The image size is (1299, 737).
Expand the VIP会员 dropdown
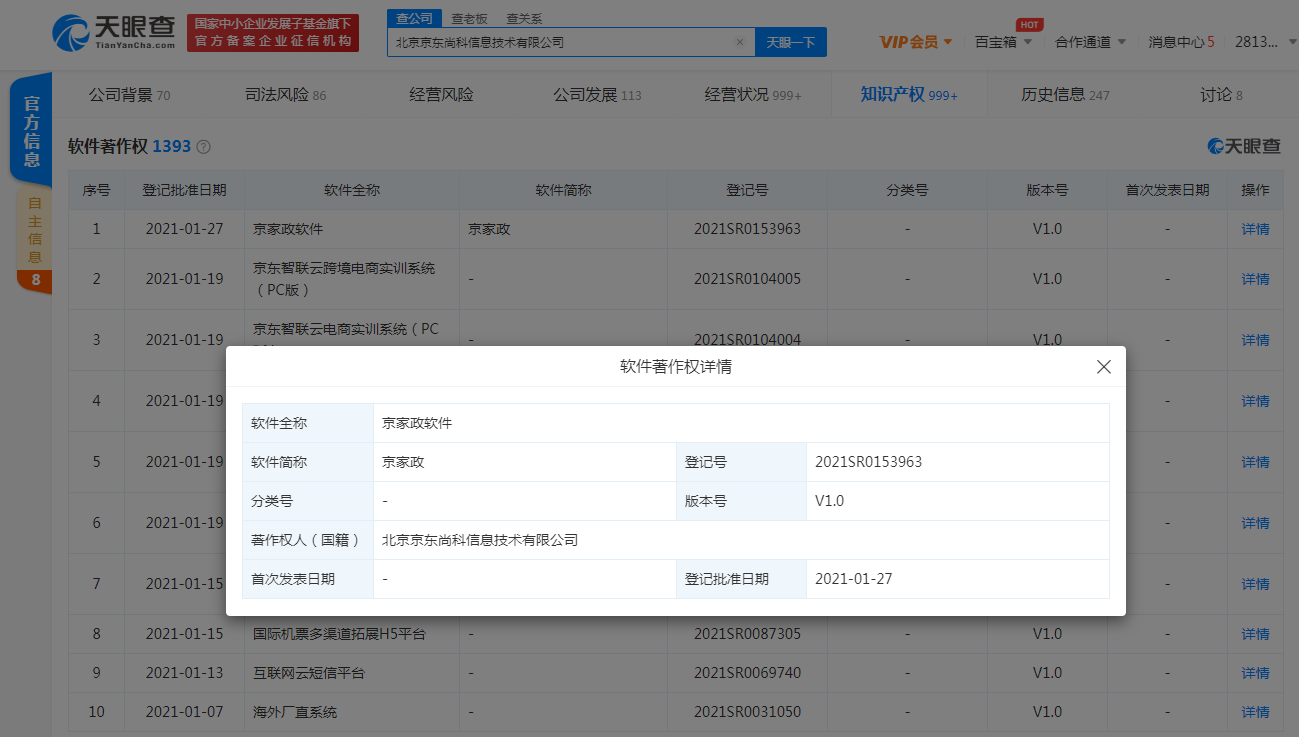point(915,42)
